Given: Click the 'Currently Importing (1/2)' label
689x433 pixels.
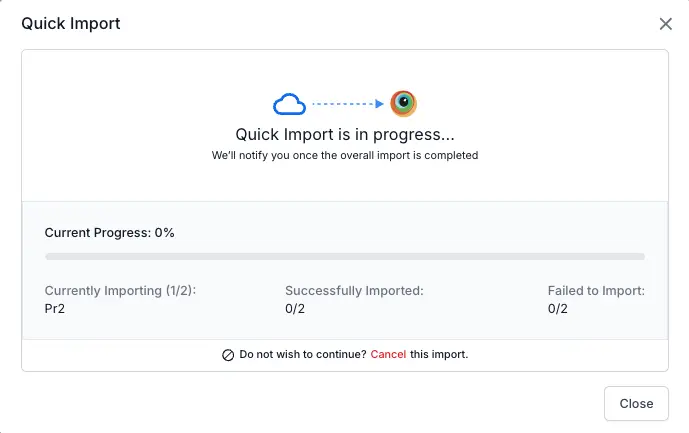Looking at the screenshot, I should (x=120, y=291).
